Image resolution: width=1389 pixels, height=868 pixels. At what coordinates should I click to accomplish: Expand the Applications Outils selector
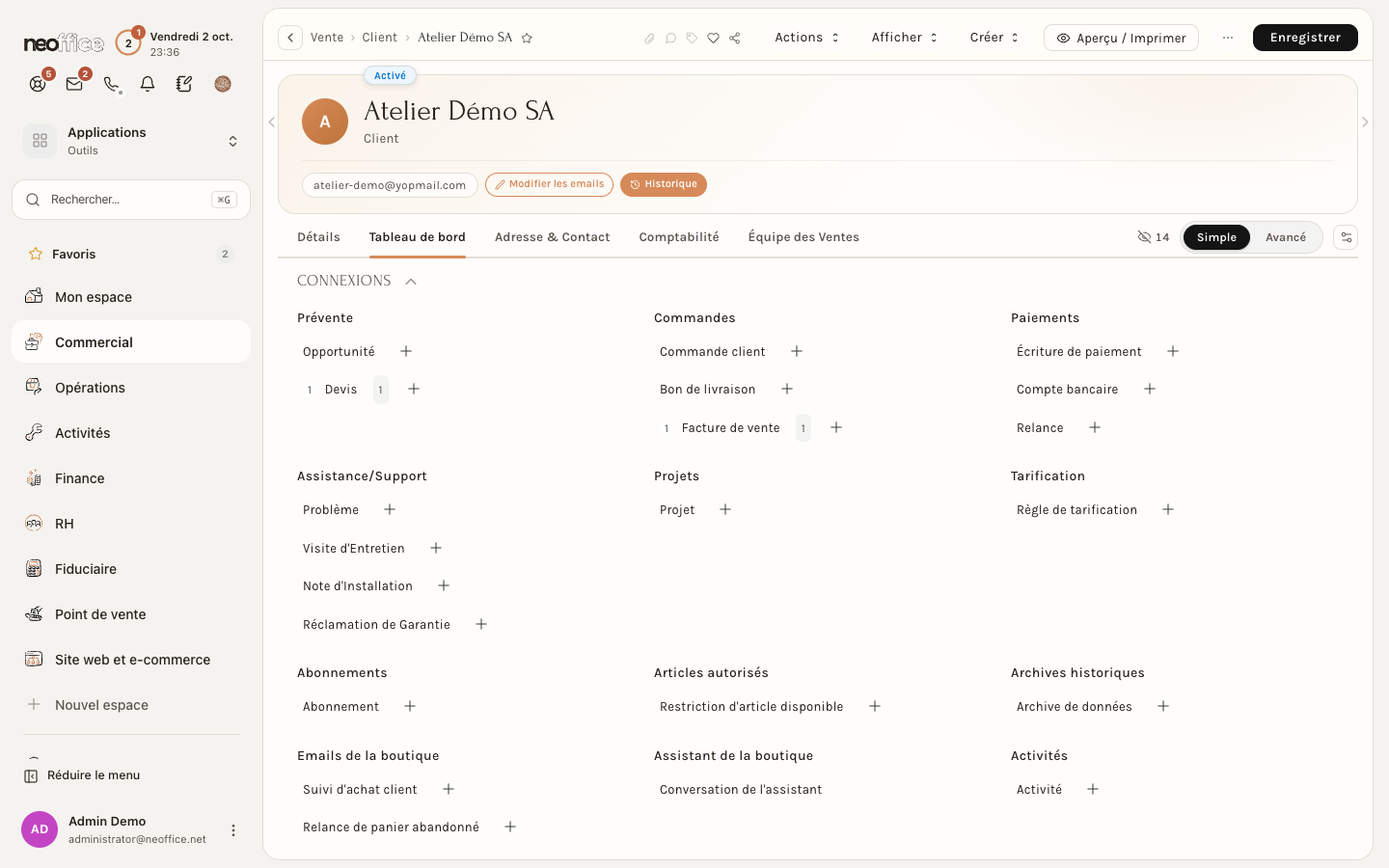click(131, 141)
